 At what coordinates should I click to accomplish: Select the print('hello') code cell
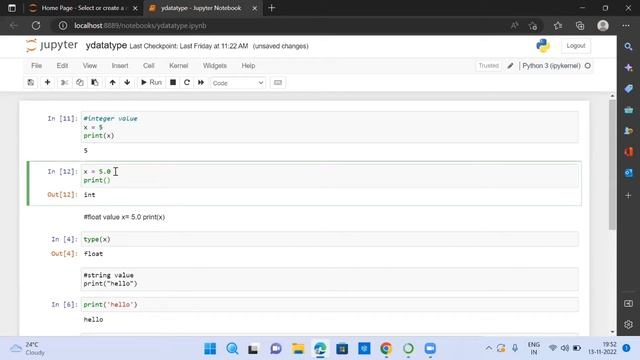[x=329, y=304]
